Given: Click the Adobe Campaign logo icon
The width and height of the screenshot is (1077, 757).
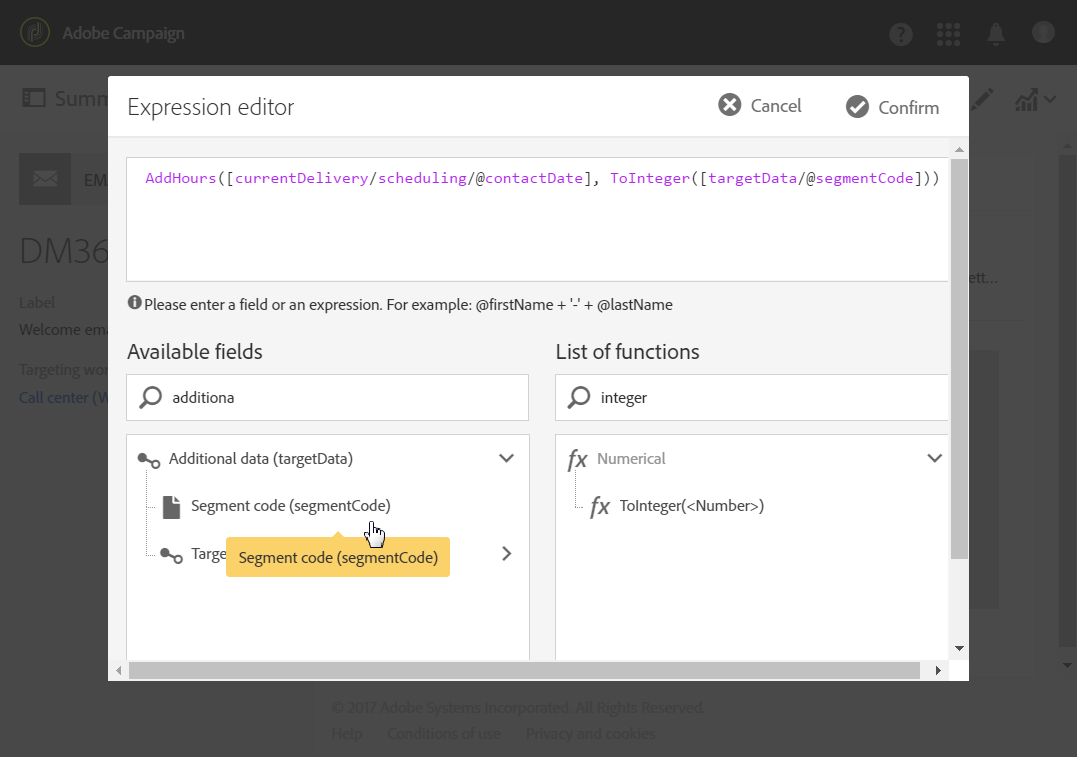Looking at the screenshot, I should pos(34,33).
